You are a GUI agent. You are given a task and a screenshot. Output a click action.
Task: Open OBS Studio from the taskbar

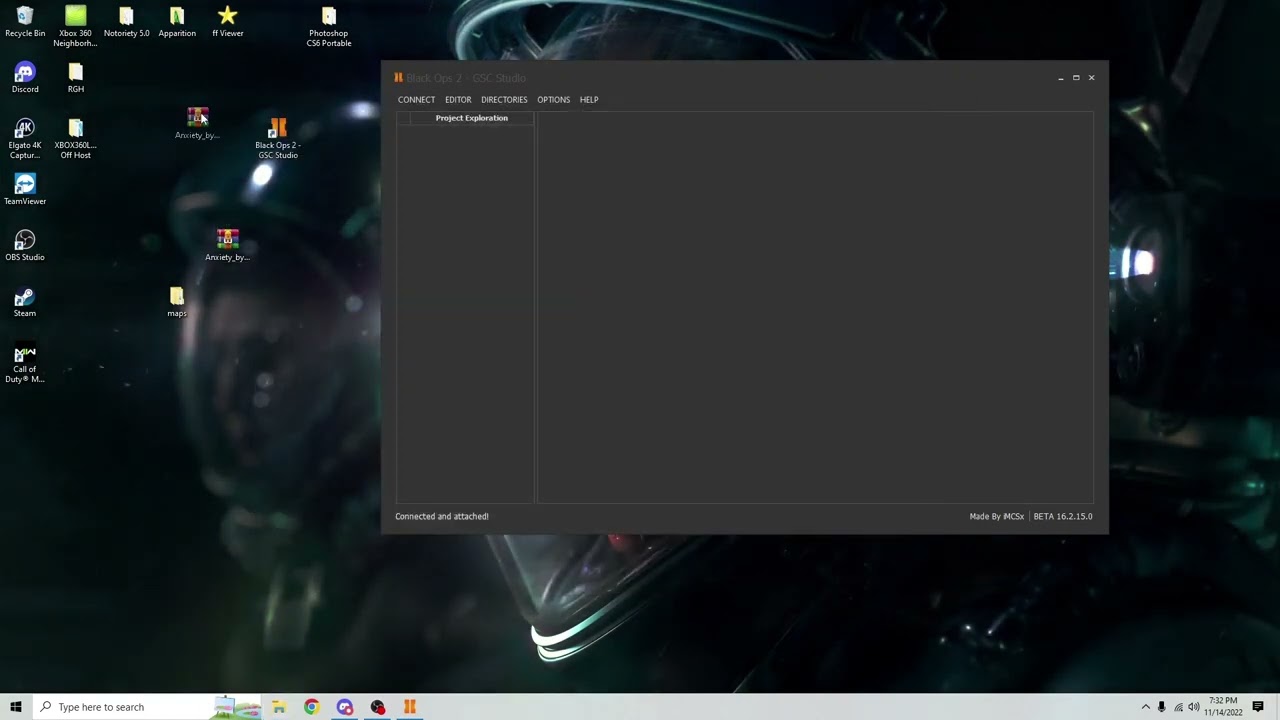pyautogui.click(x=377, y=707)
